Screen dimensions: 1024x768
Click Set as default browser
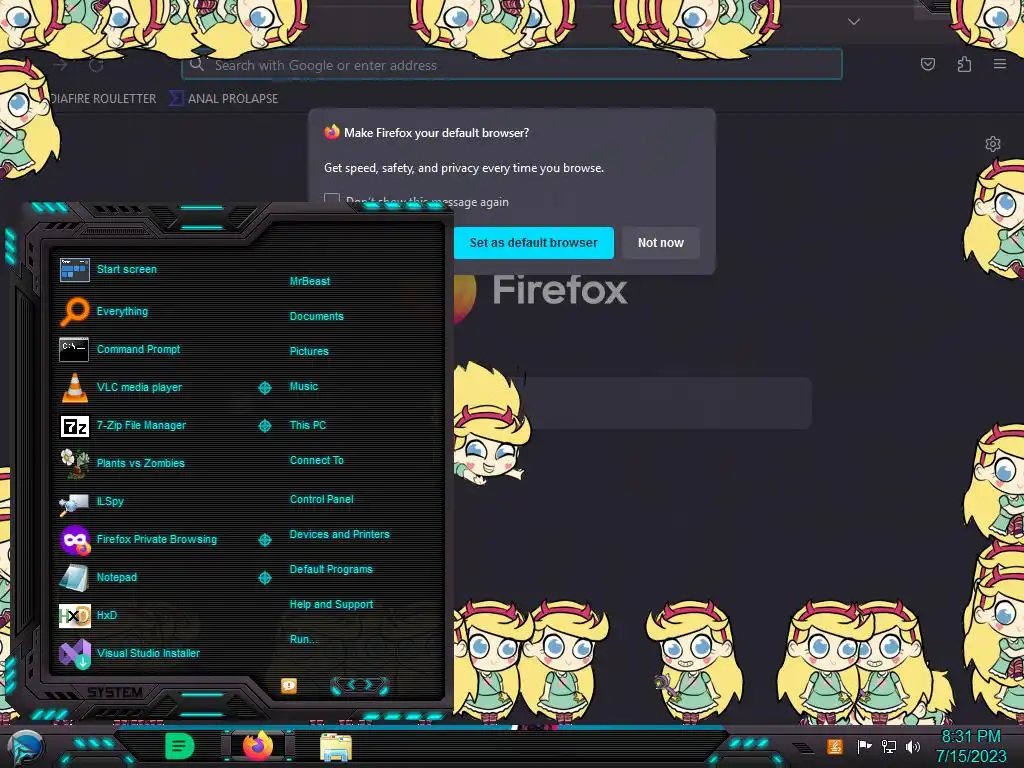[x=534, y=243]
